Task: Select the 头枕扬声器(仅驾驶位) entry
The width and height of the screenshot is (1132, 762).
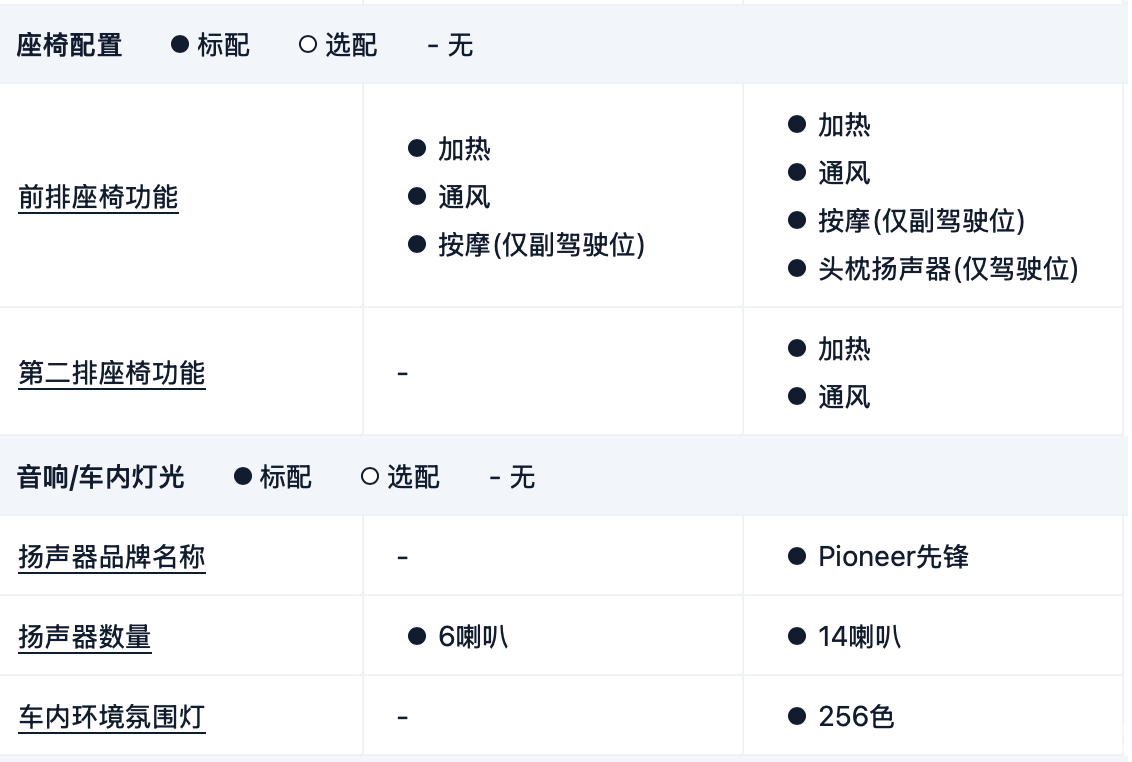Action: [x=948, y=269]
